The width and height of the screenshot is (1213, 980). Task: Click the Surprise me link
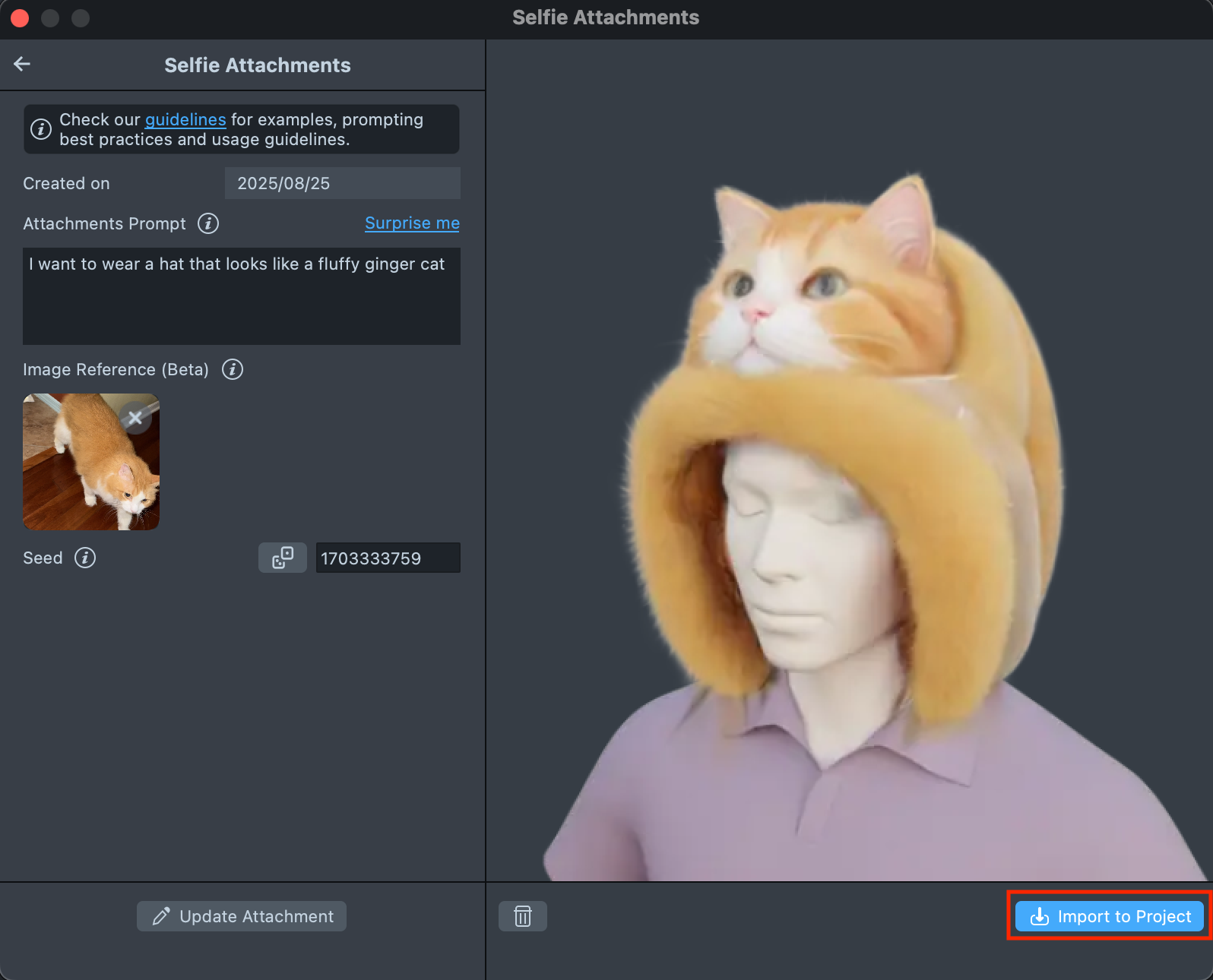pos(412,223)
